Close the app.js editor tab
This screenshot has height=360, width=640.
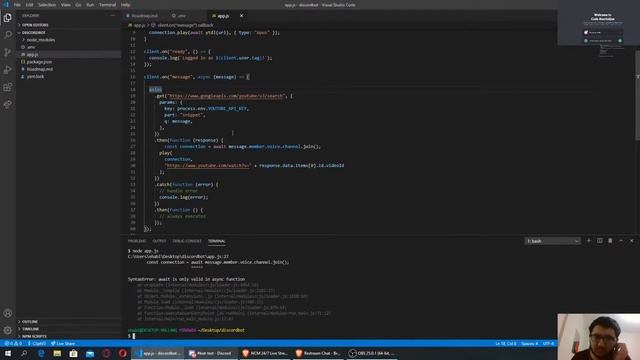point(241,16)
